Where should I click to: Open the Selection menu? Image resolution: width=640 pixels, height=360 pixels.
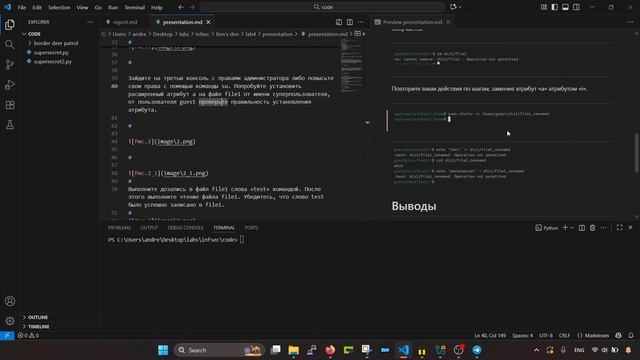point(59,7)
